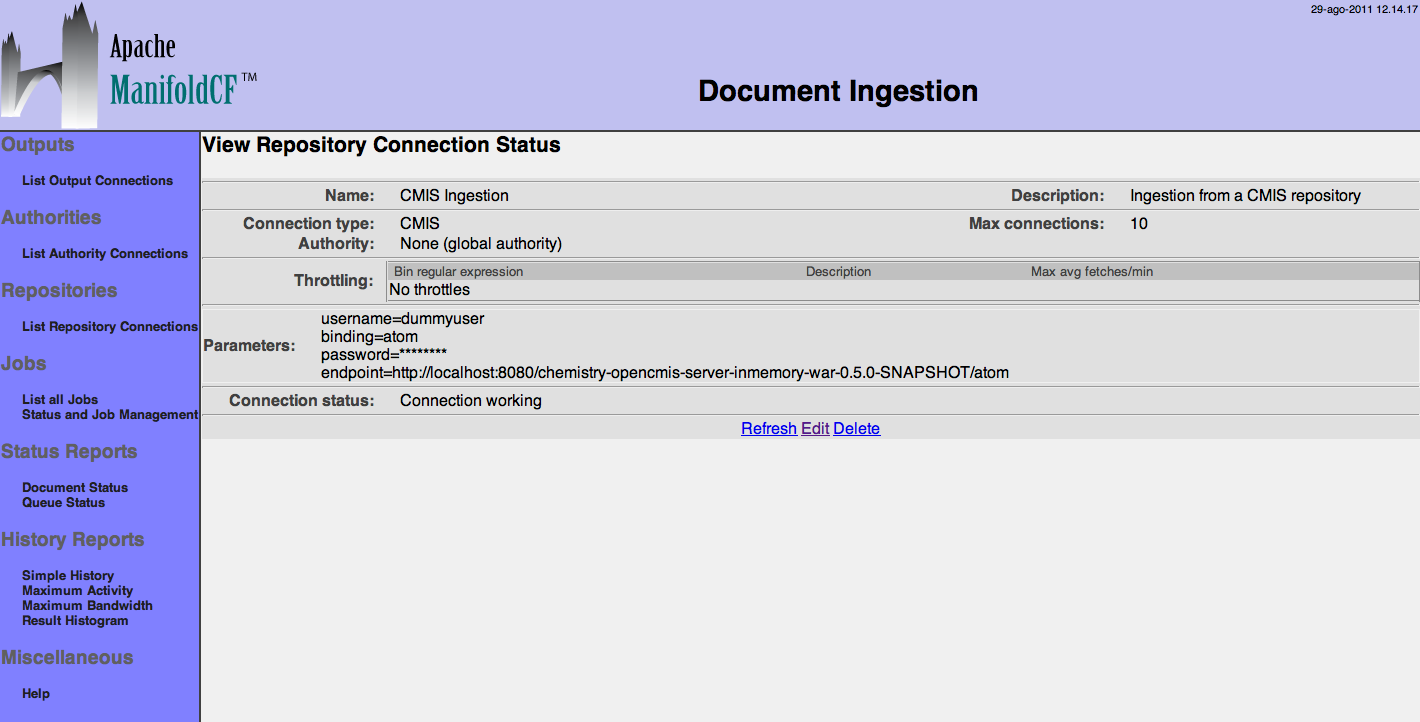The height and width of the screenshot is (722, 1420).
Task: Click the Connection working status text
Action: [x=470, y=401]
